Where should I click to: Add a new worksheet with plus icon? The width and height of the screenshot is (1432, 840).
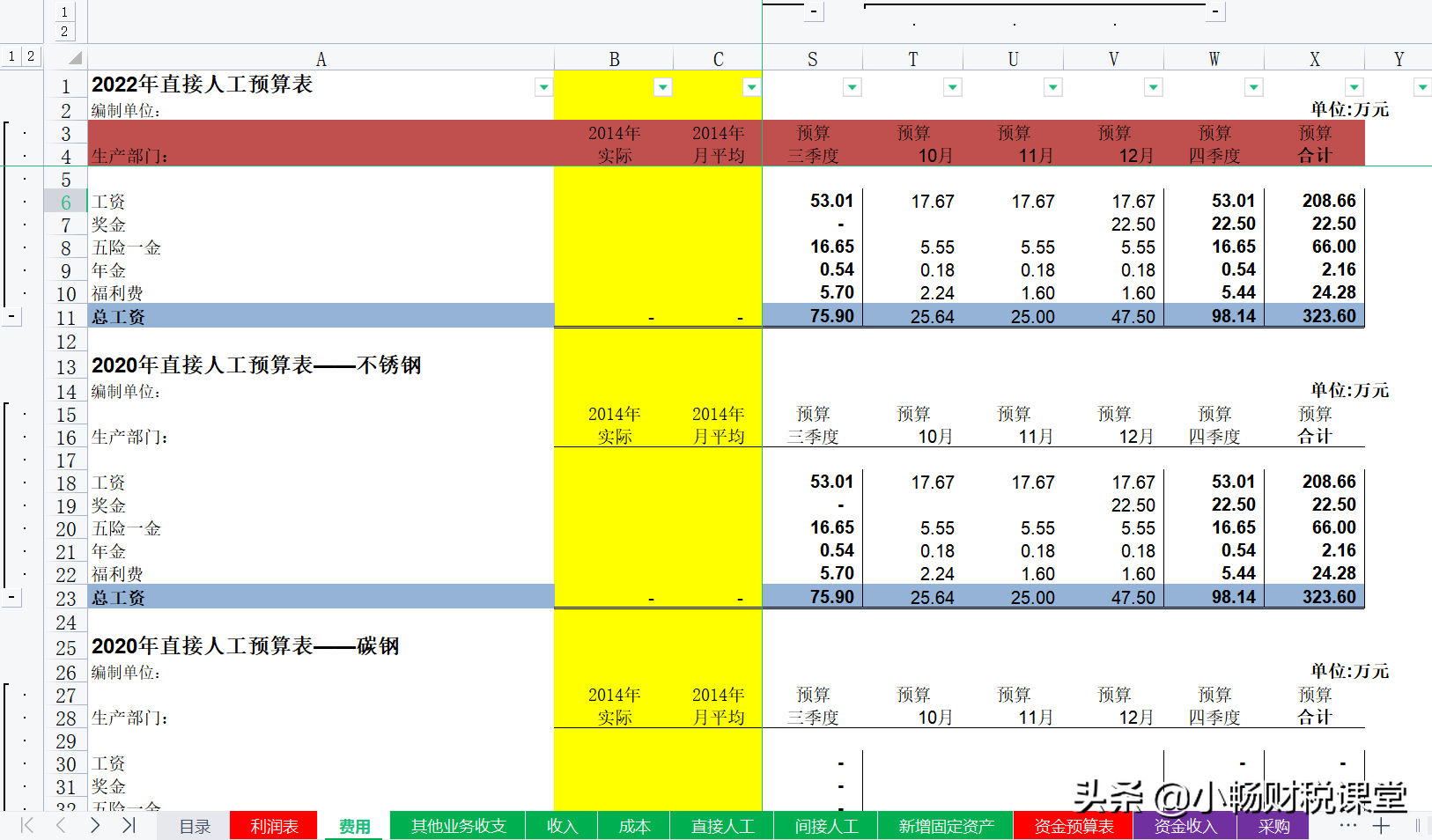coord(1381,826)
